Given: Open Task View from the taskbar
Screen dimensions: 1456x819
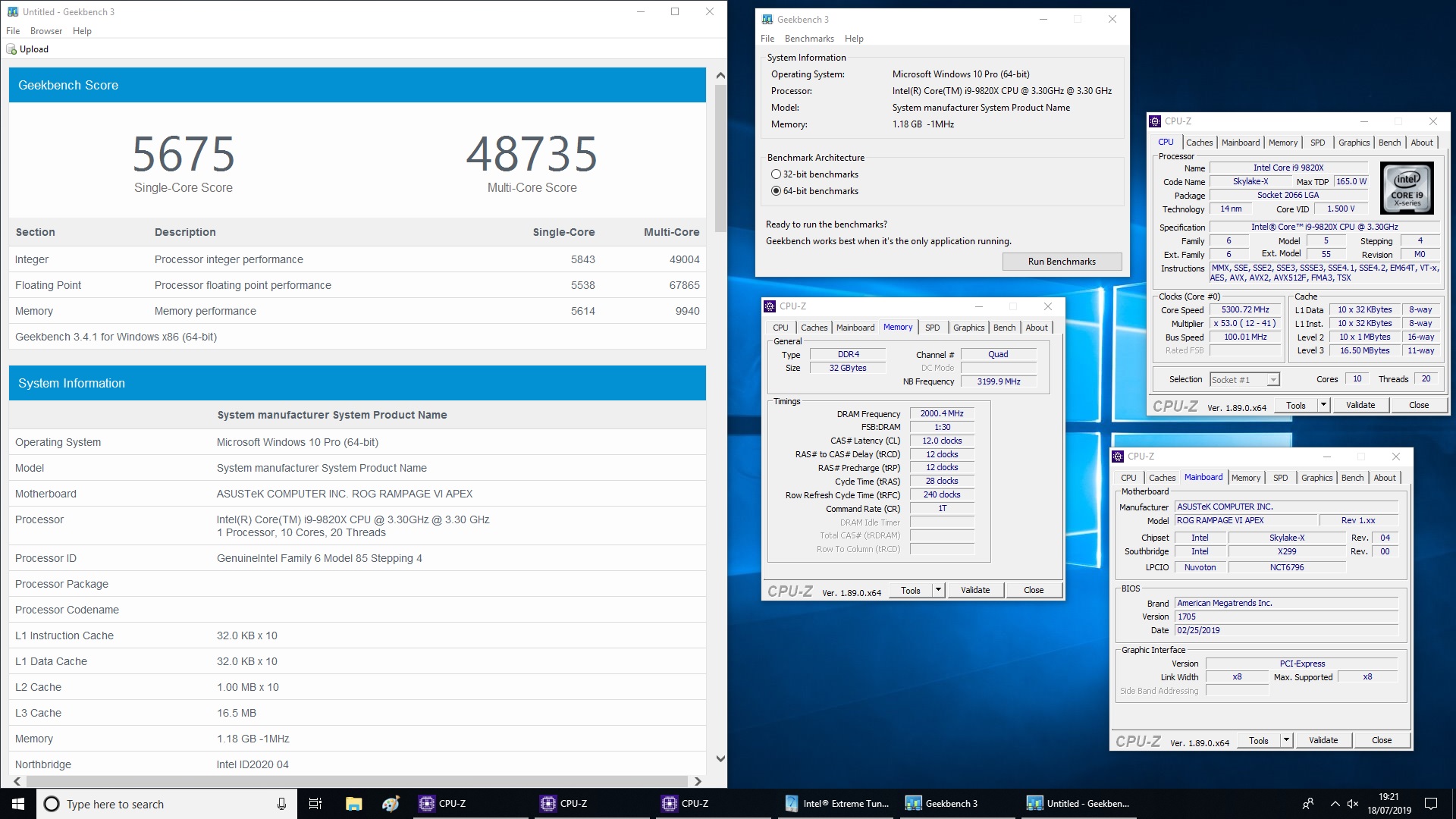Looking at the screenshot, I should tap(315, 804).
